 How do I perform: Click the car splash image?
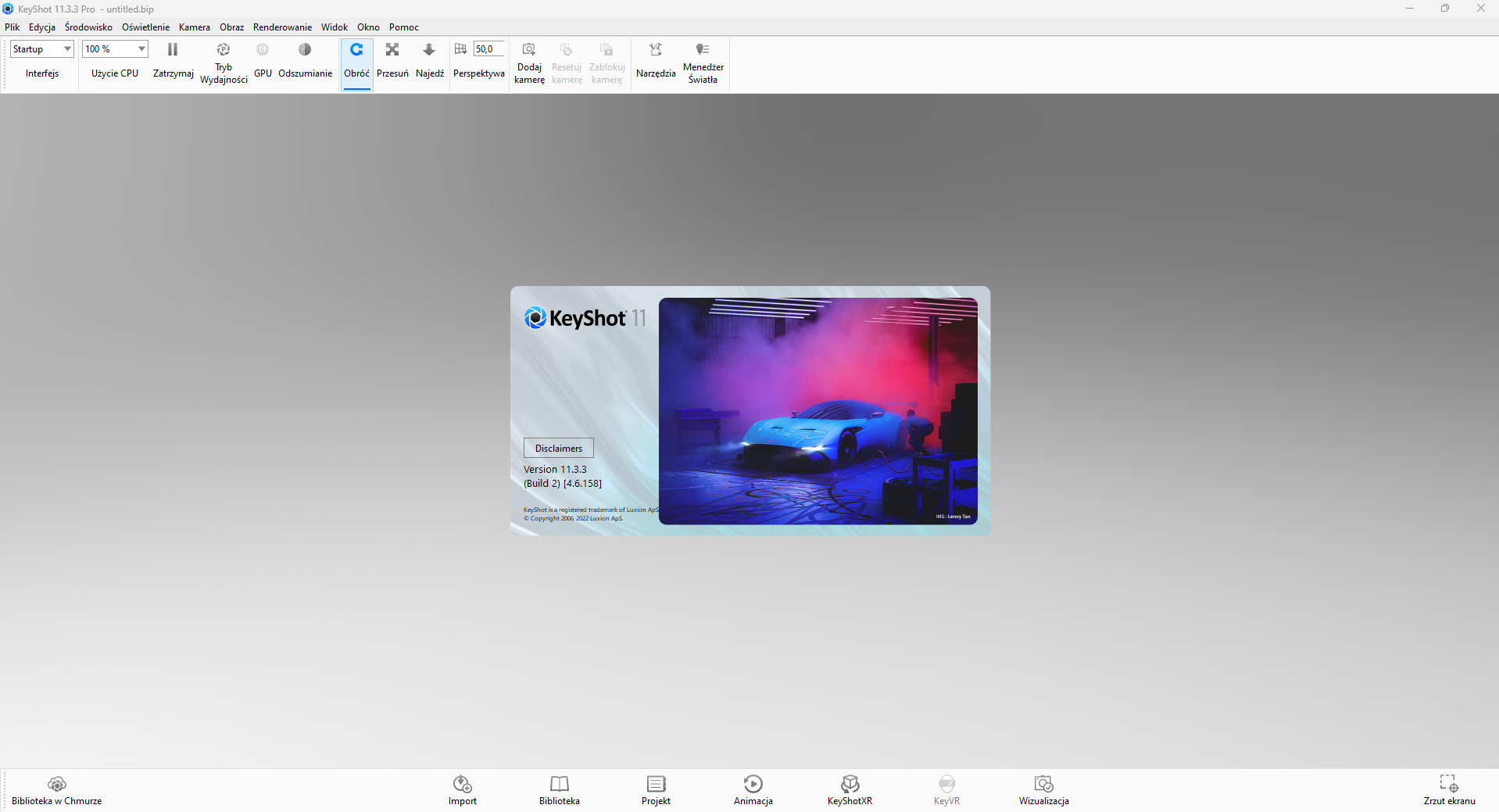[x=818, y=411]
